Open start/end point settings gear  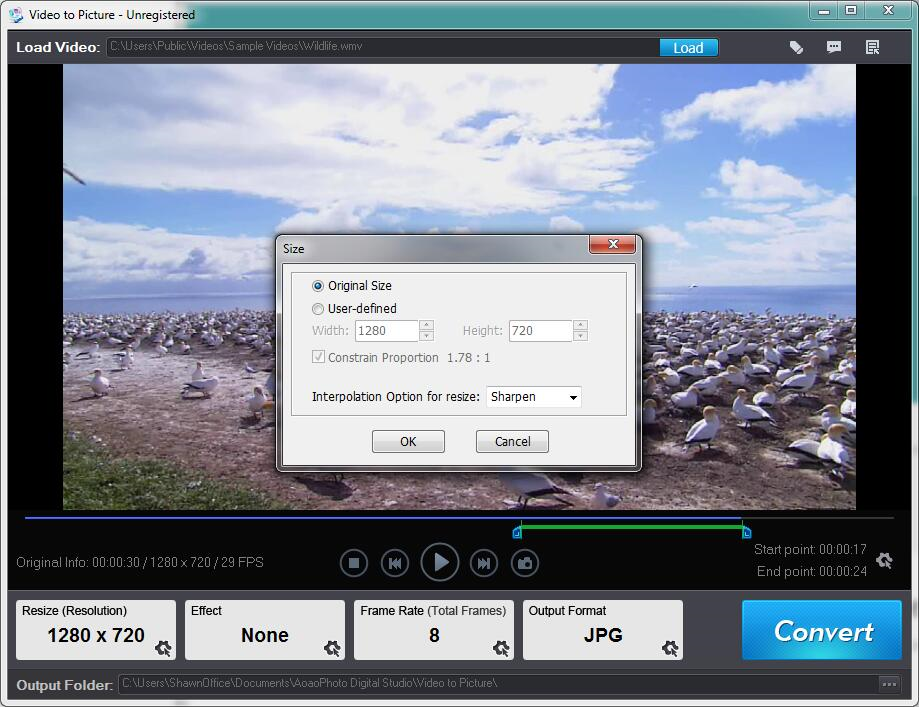[884, 560]
